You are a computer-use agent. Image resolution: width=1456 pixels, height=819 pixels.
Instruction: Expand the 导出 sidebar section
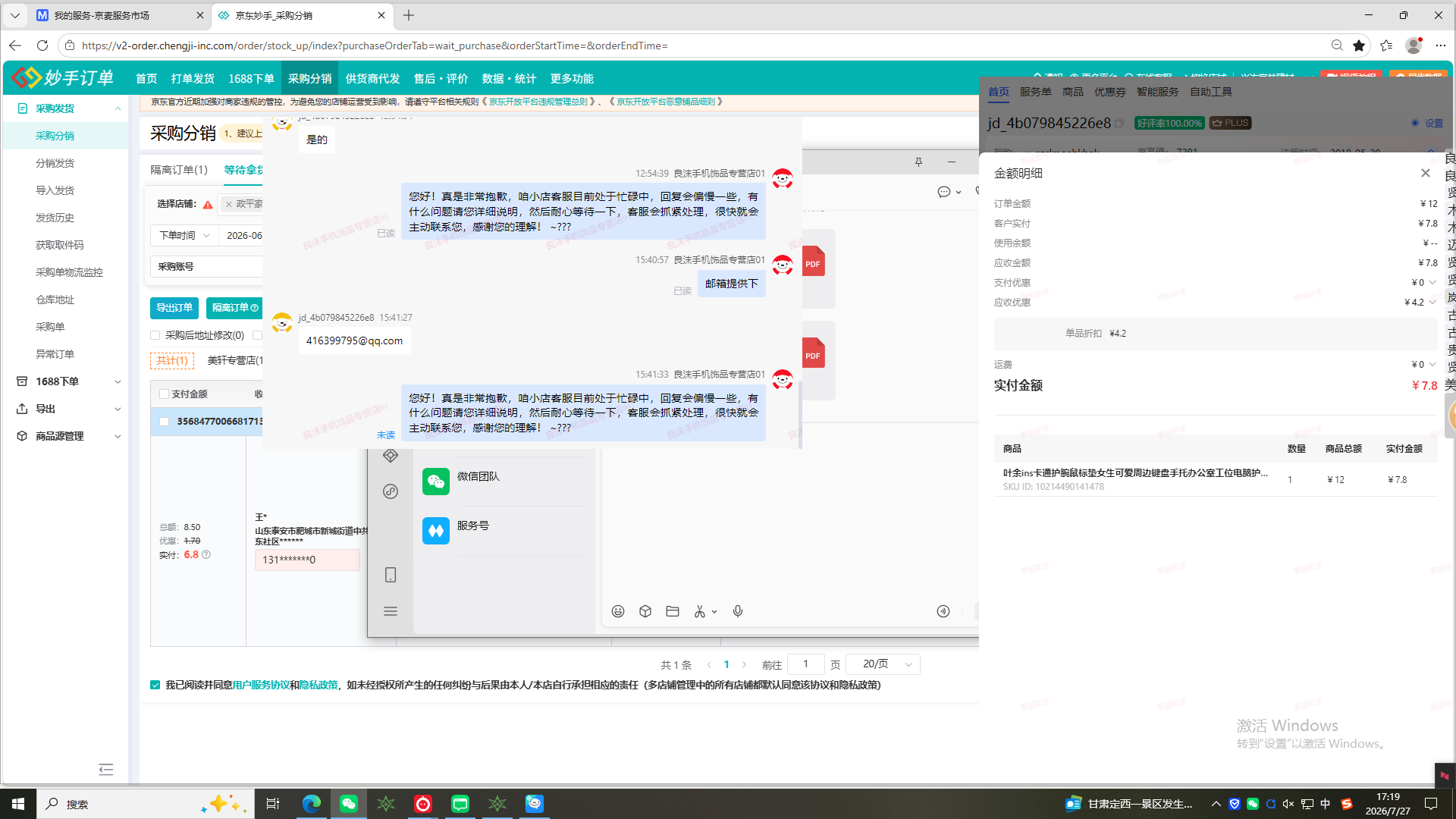point(118,409)
